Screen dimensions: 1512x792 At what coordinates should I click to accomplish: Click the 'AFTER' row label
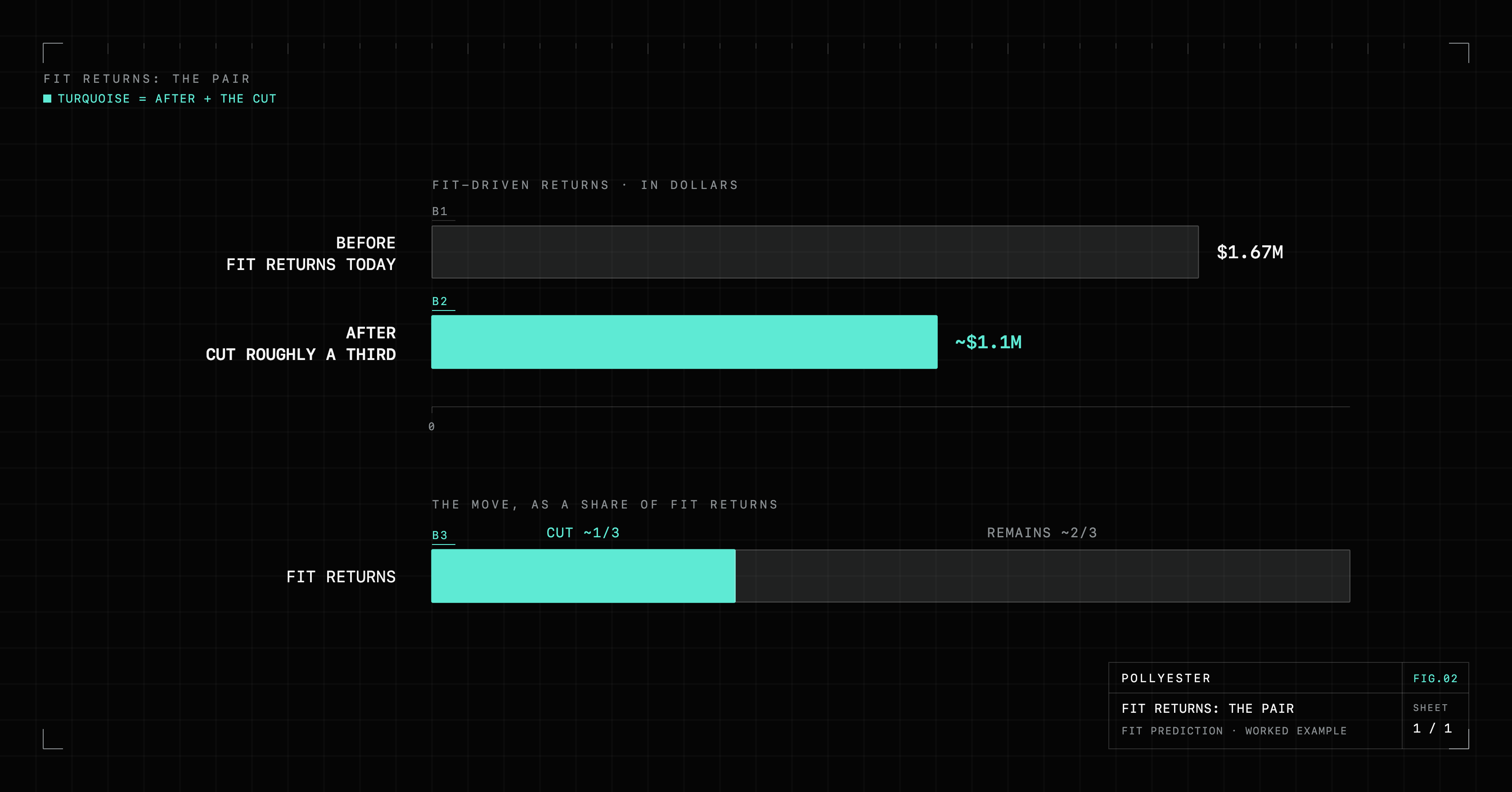[371, 333]
